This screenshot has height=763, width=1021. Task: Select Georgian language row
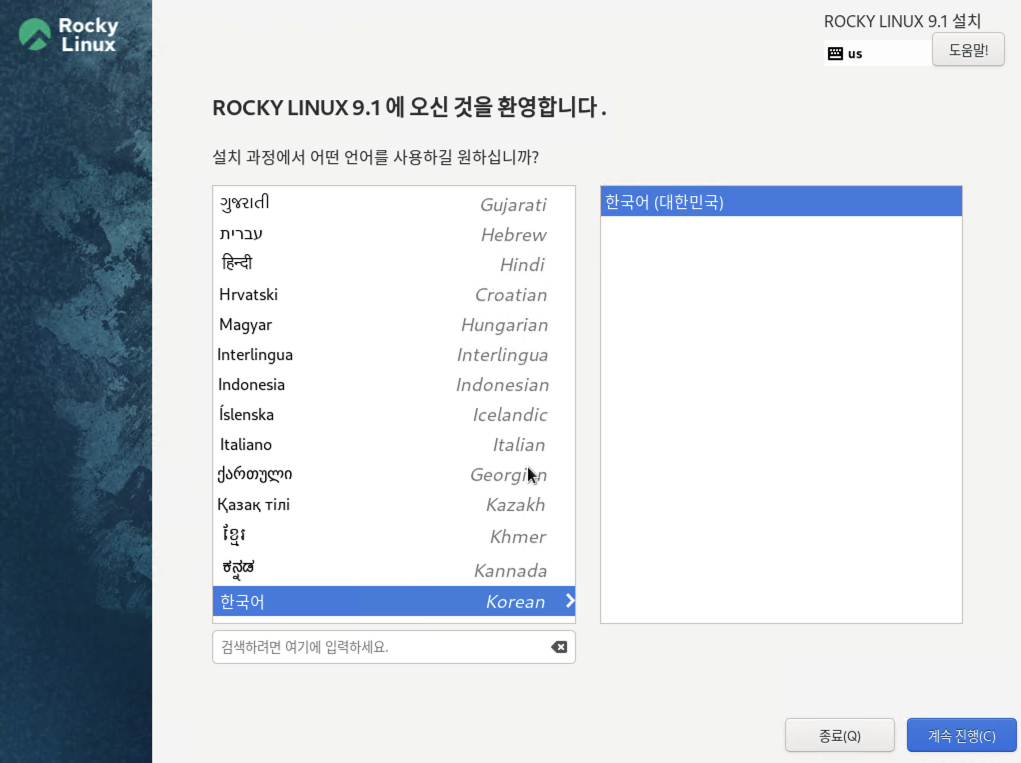pos(393,474)
